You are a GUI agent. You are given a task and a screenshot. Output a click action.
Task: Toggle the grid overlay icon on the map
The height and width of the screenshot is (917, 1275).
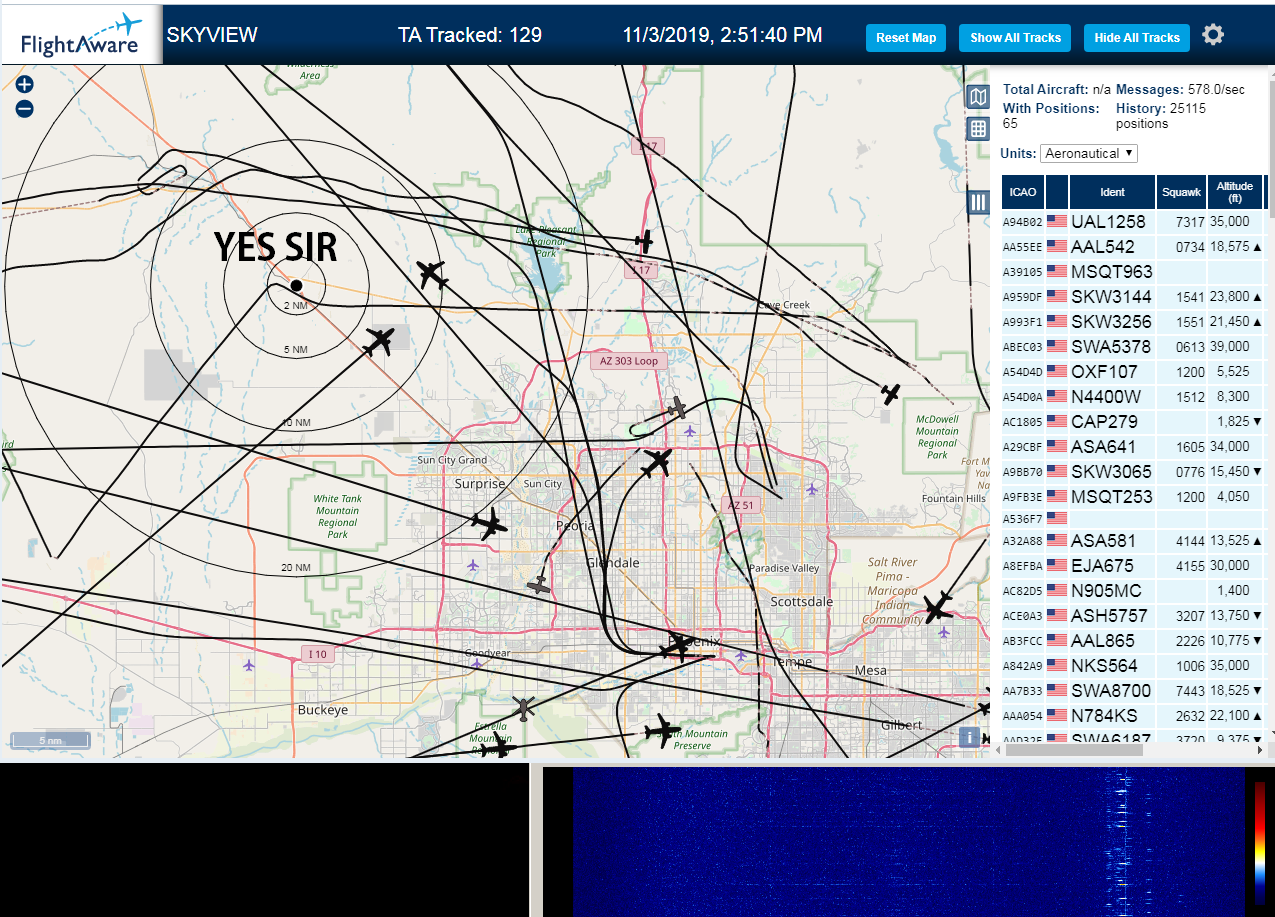pos(978,128)
